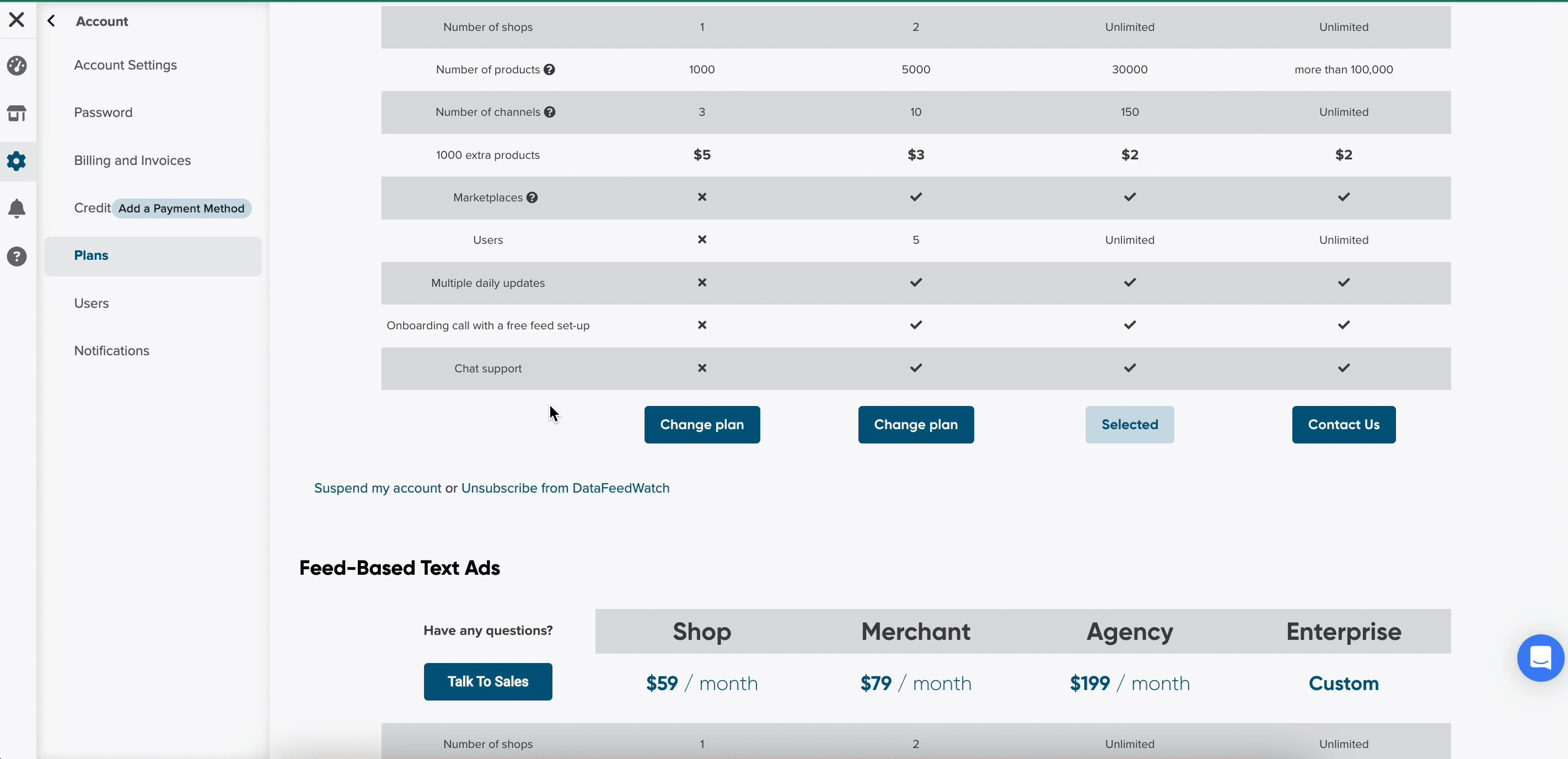Open the dashboard gauge icon in sidebar
Image resolution: width=1568 pixels, height=759 pixels.
[17, 65]
